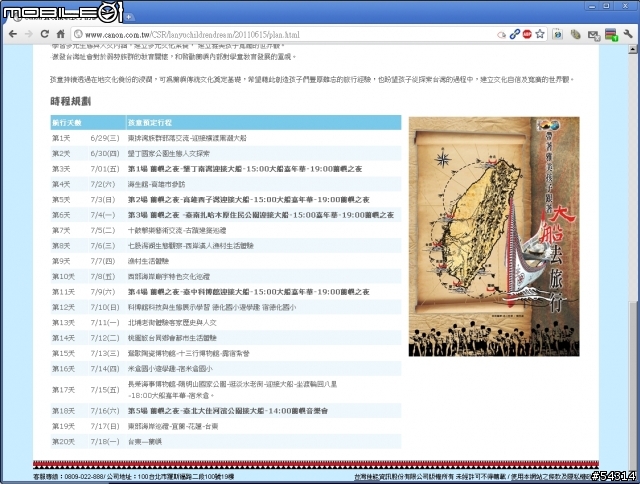Click the date 7/9(六) in the schedule
The image size is (640, 484).
click(103, 292)
